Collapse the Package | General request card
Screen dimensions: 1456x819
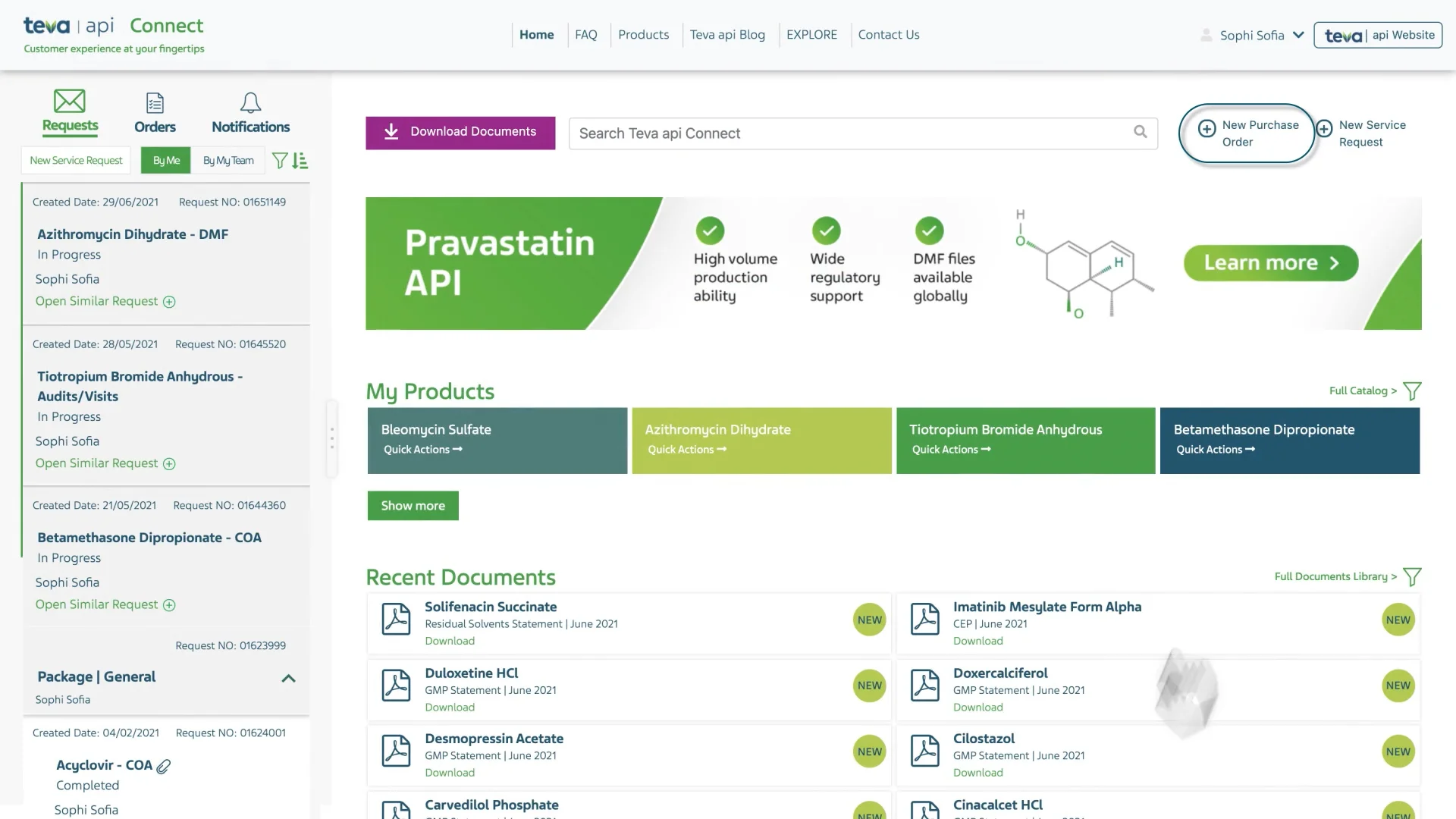click(288, 679)
